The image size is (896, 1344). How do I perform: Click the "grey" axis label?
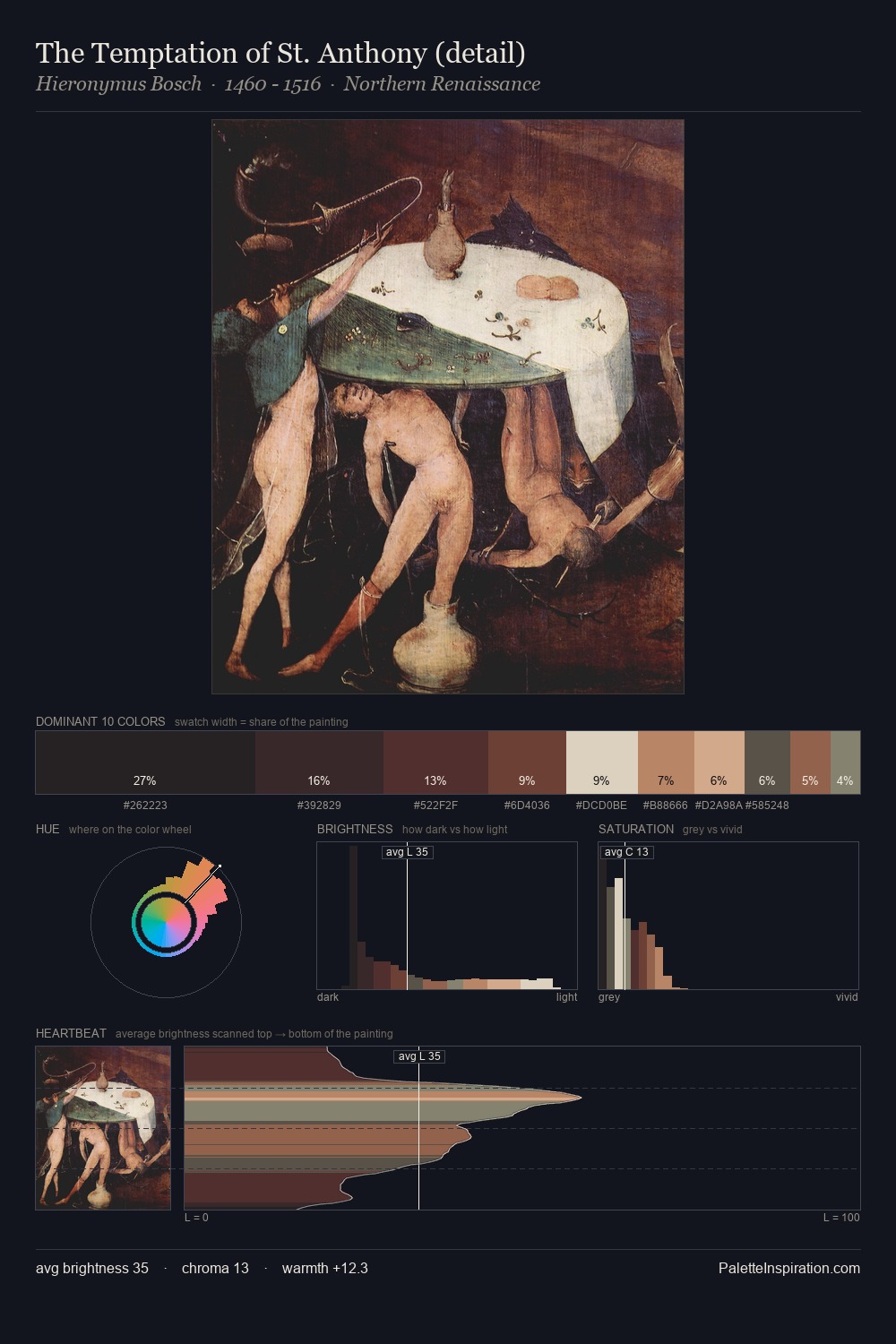pyautogui.click(x=609, y=997)
